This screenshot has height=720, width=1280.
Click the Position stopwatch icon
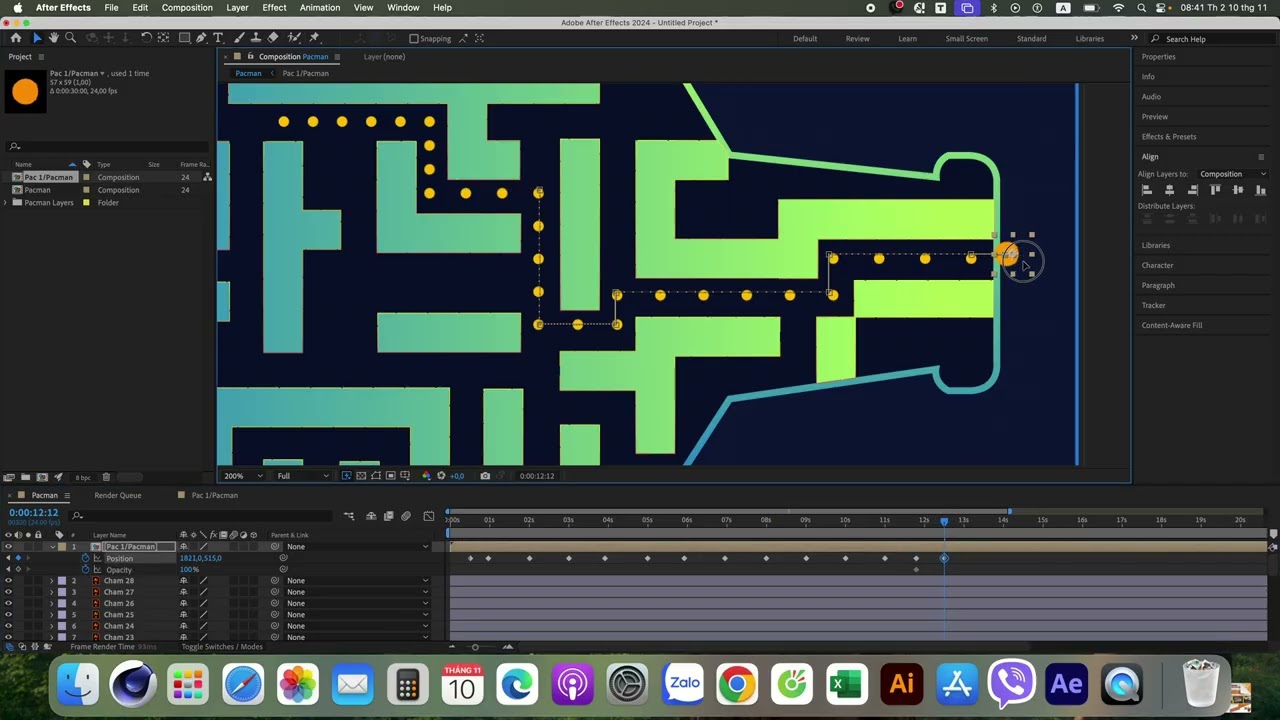(85, 558)
